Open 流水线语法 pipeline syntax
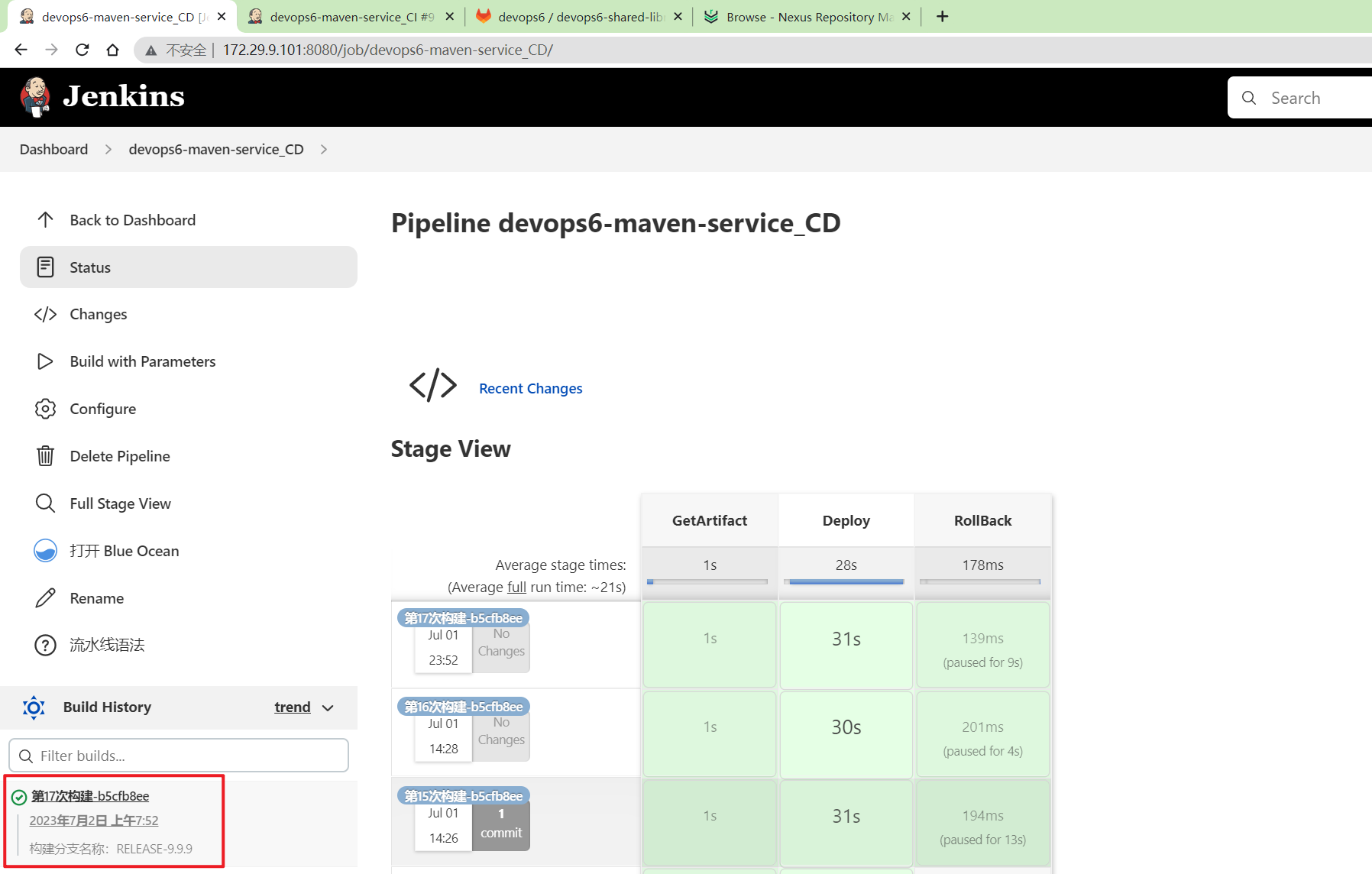The height and width of the screenshot is (874, 1372). click(x=189, y=646)
